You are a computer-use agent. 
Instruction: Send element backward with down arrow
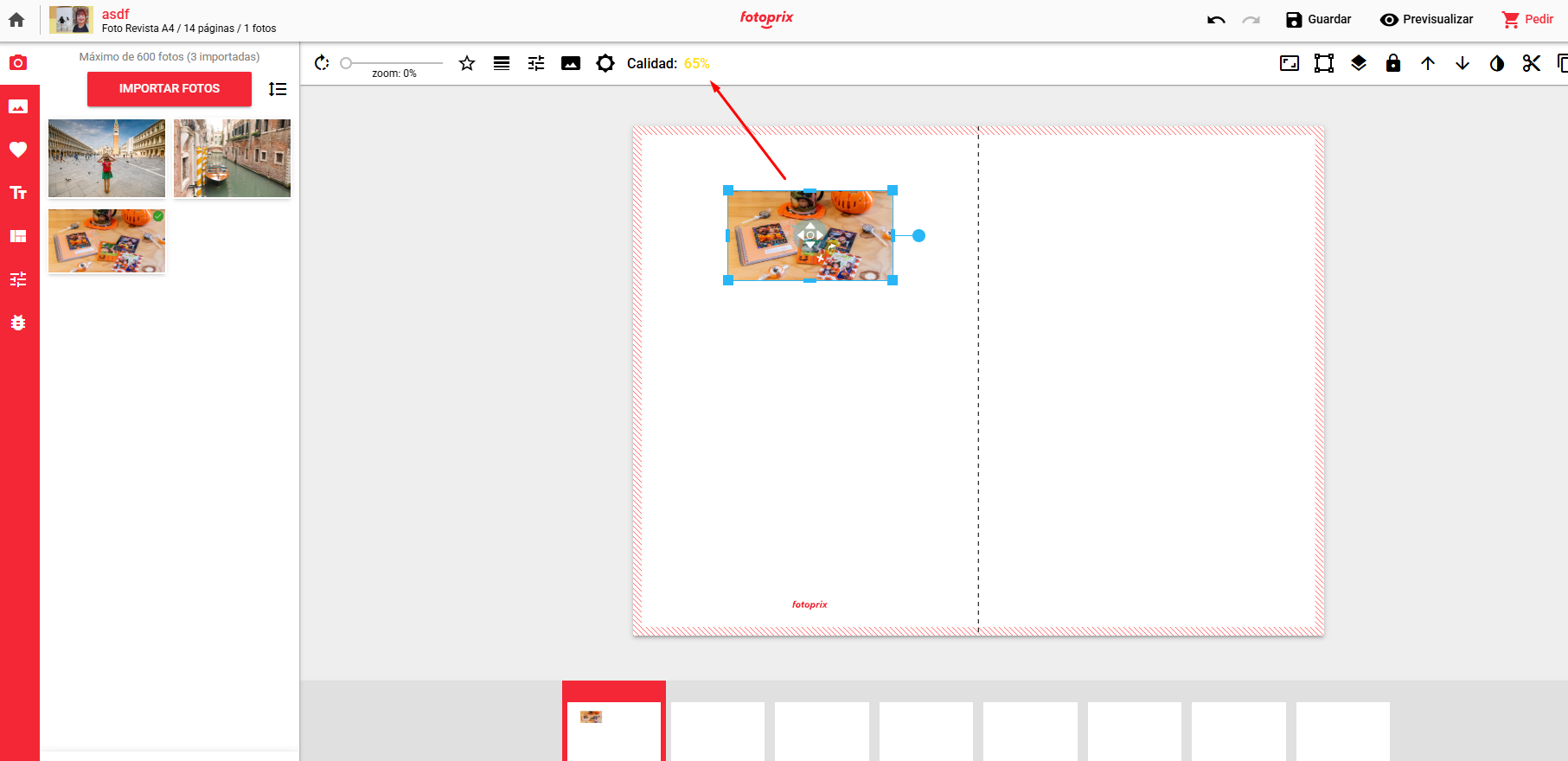pos(1462,63)
